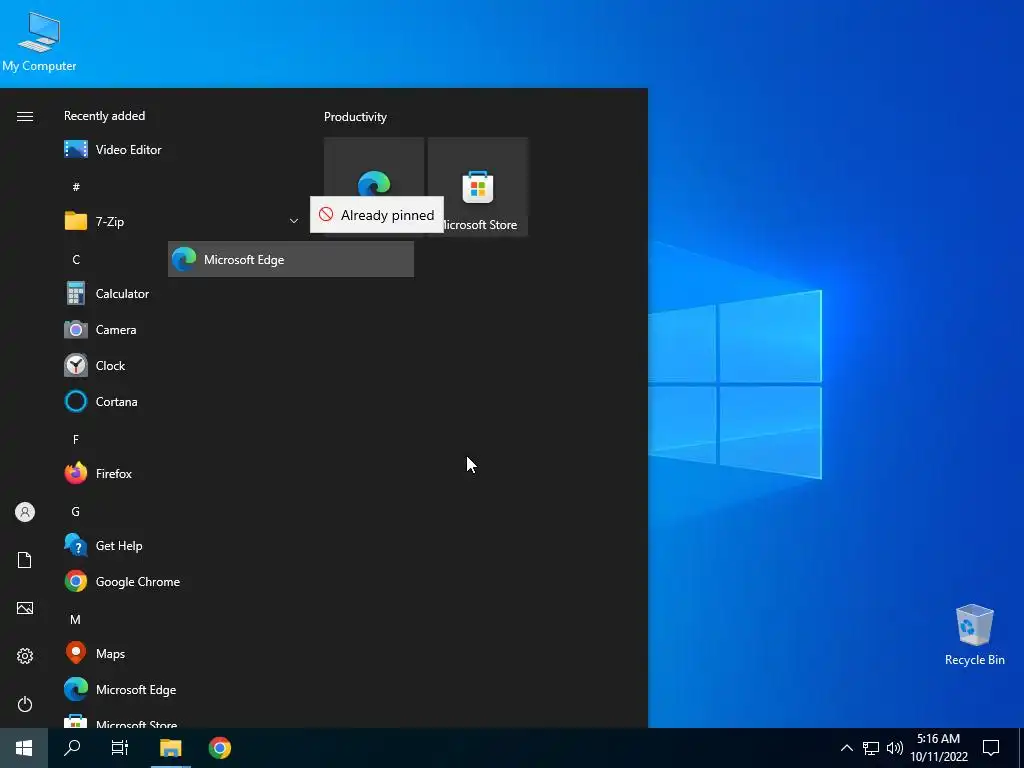Open Task View on taskbar
Screen dimensions: 1024x768
point(120,748)
